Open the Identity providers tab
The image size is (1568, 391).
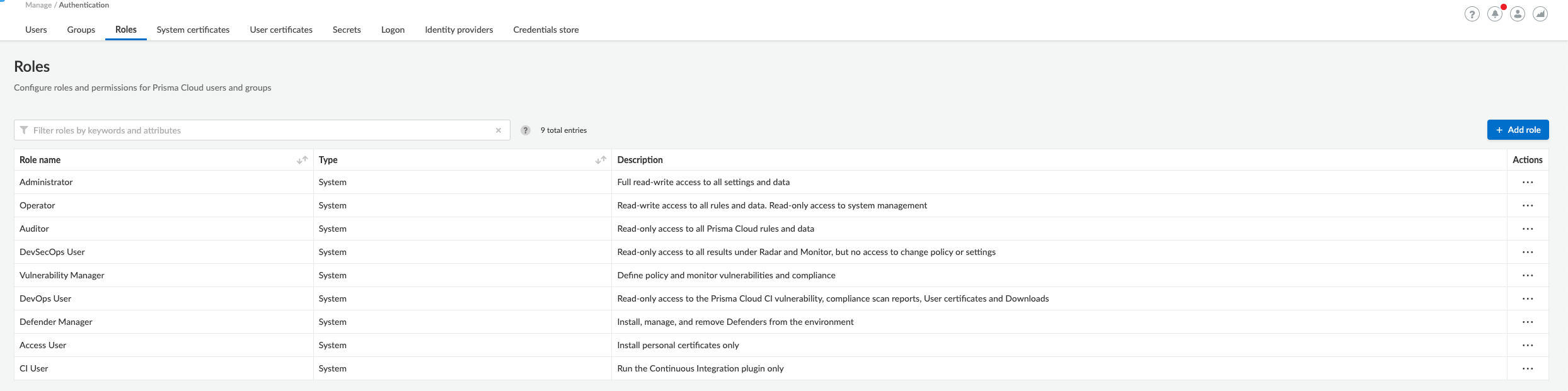click(459, 30)
